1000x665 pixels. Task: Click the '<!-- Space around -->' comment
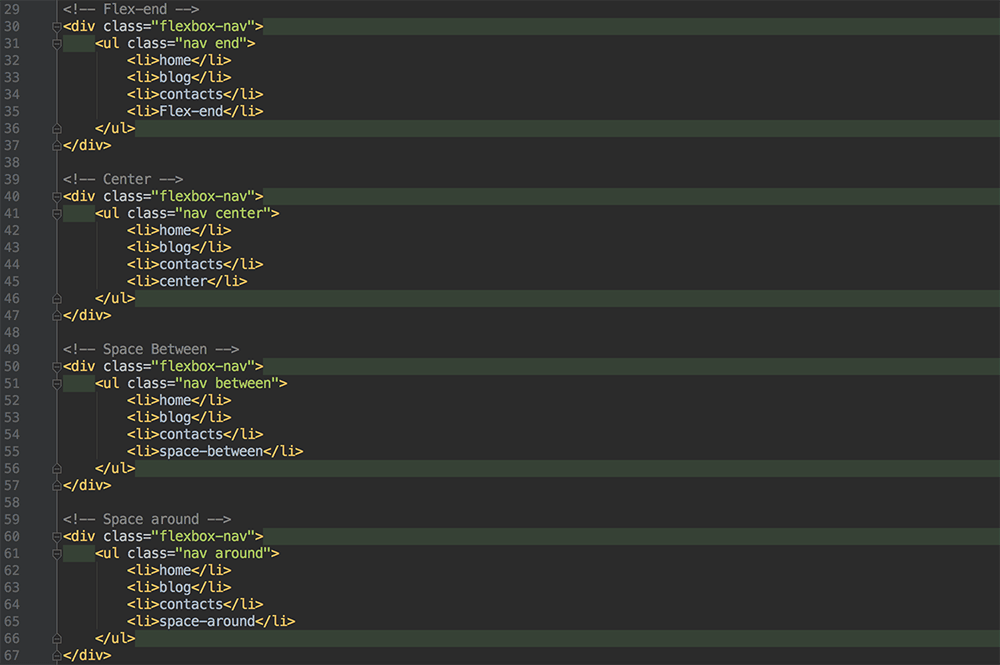(x=147, y=519)
